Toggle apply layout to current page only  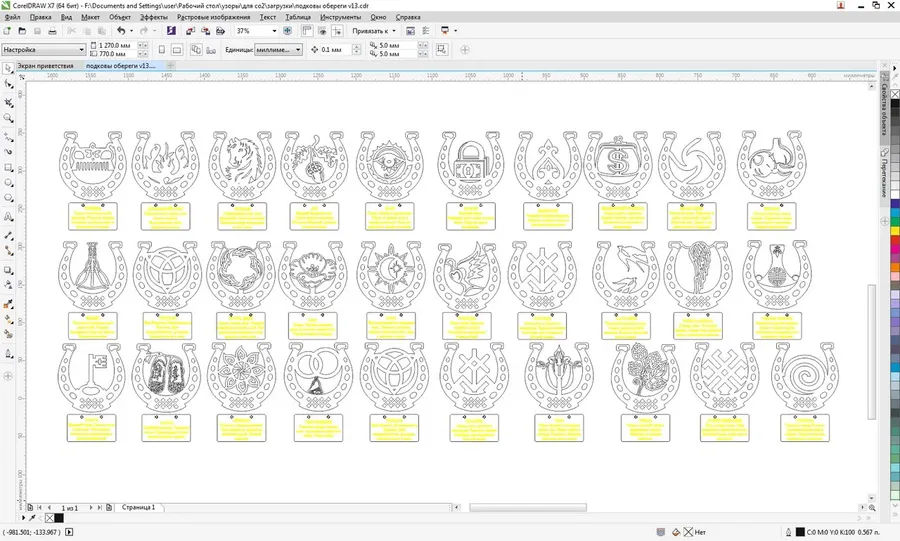[x=211, y=50]
